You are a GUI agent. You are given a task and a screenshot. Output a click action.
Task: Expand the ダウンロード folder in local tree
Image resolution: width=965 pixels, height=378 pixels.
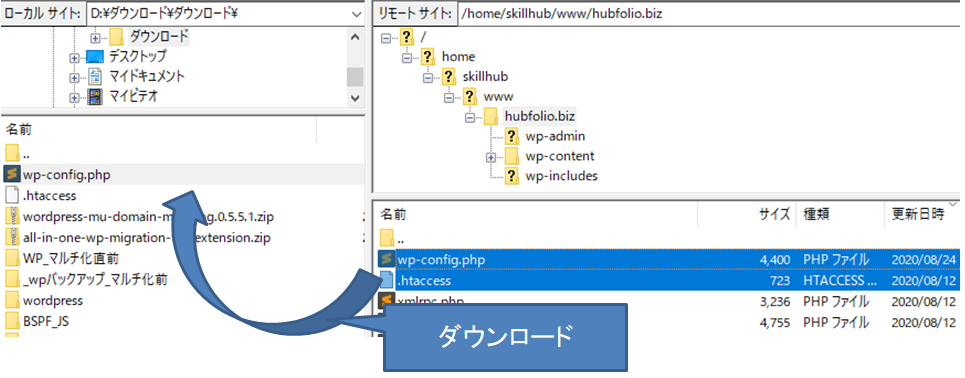tap(95, 37)
